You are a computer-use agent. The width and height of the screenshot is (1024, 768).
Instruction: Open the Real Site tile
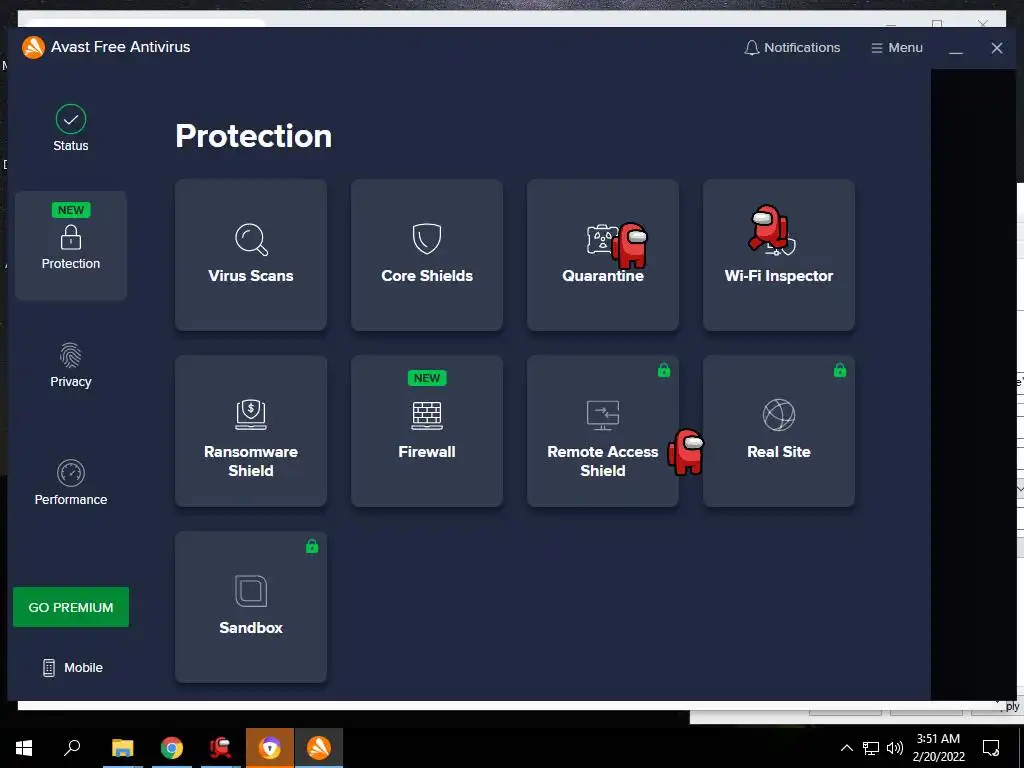pos(778,431)
